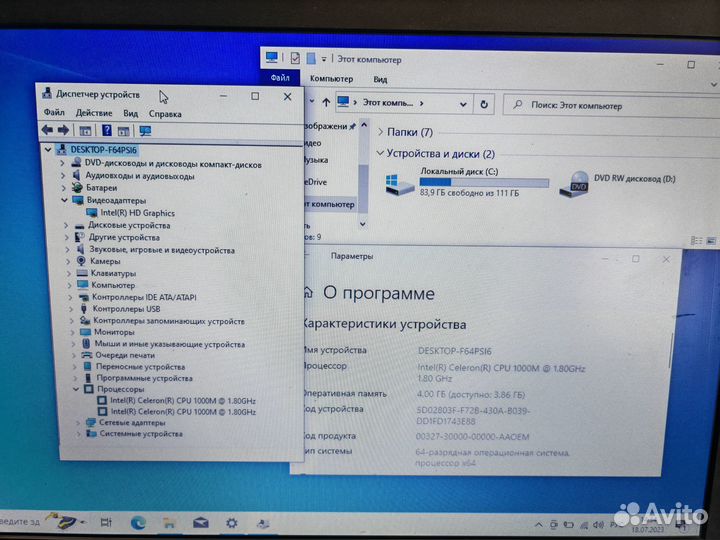Click the Контроллеры USB category icon
Image resolution: width=720 pixels, height=540 pixels.
click(84, 309)
